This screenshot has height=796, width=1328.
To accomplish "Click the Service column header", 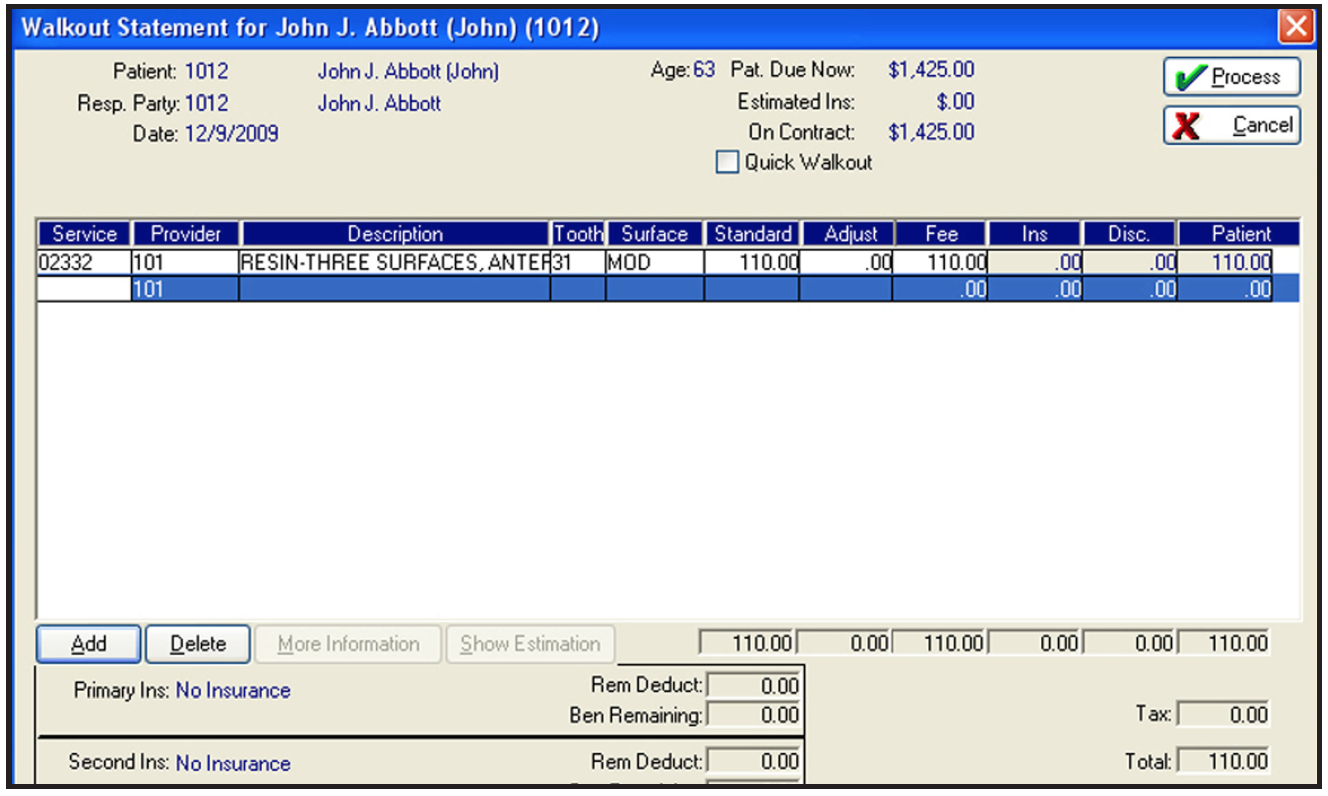I will 84,234.
